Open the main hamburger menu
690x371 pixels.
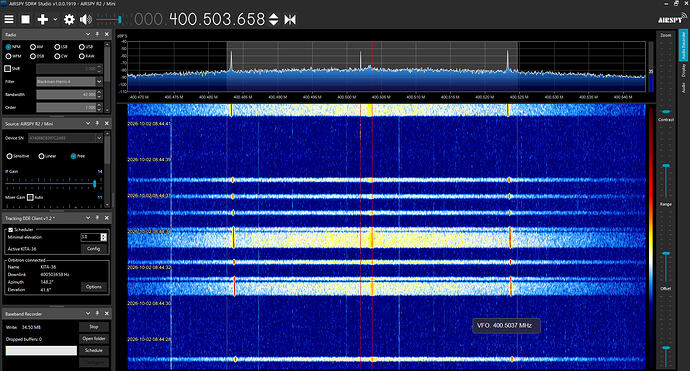pos(9,19)
